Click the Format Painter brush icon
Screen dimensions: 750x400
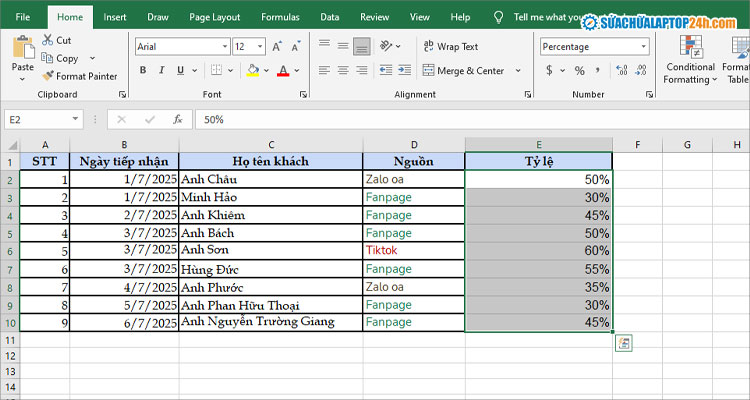coord(48,76)
